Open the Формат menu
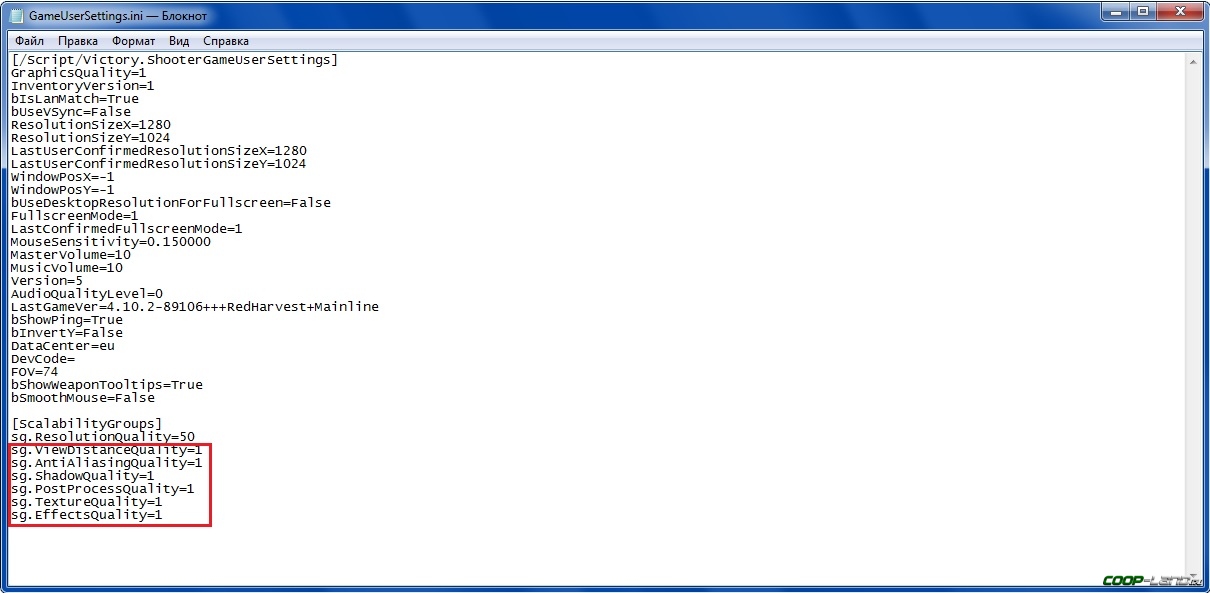1210x593 pixels. 134,41
